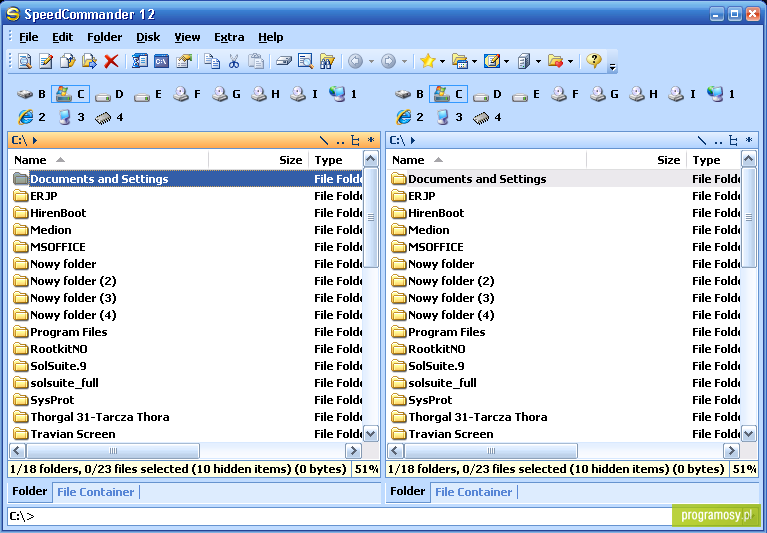Screen dimensions: 767x533
Task: Click the drive toolbar icon
Action: pos(284,61)
